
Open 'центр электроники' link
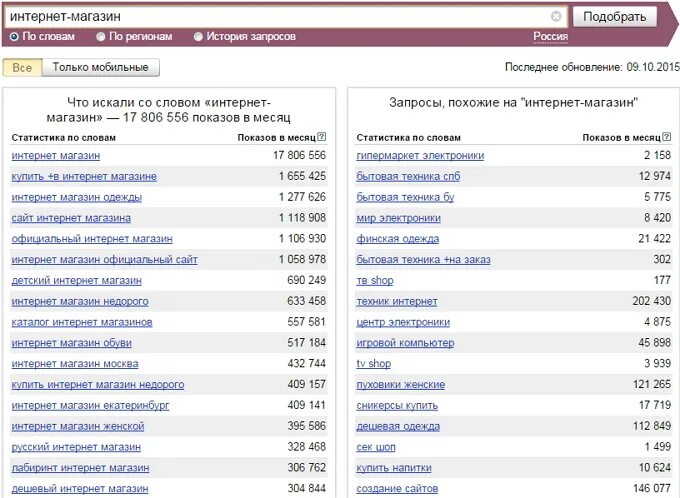[403, 322]
